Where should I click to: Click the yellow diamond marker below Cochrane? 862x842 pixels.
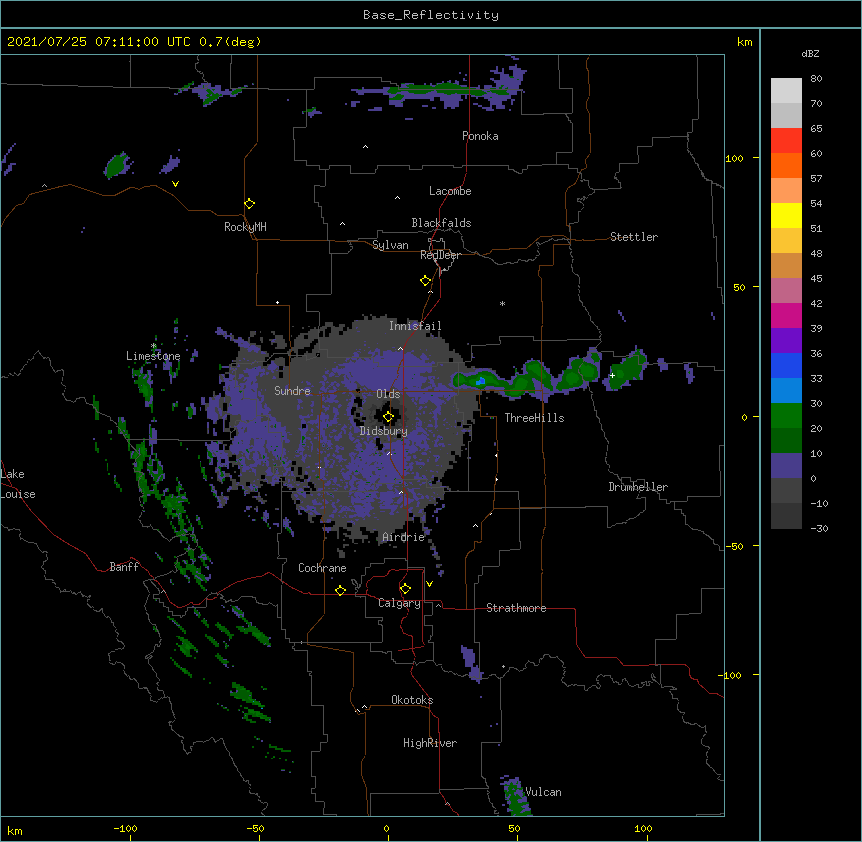[340, 590]
